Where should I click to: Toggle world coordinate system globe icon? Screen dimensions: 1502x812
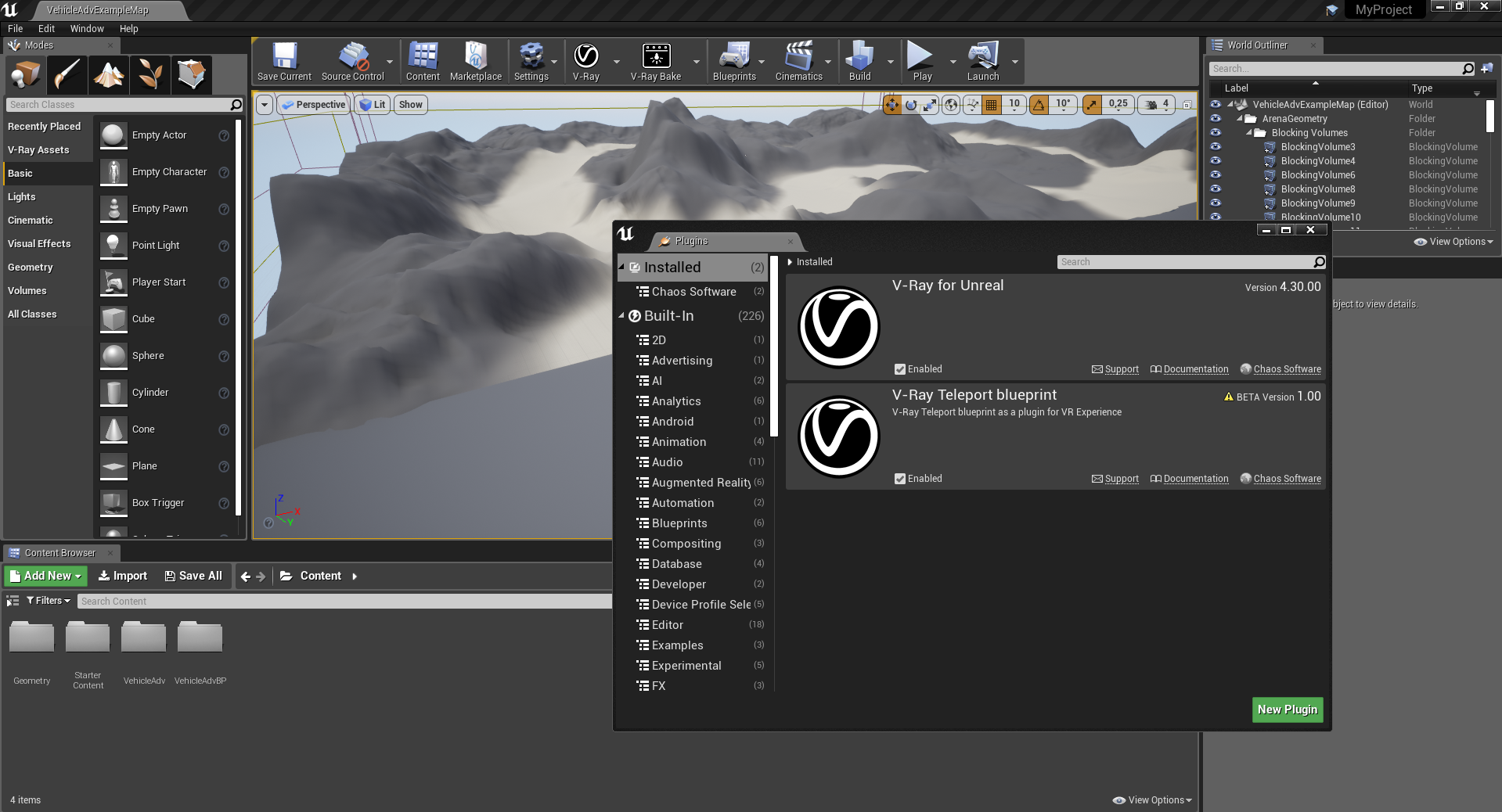(x=951, y=105)
